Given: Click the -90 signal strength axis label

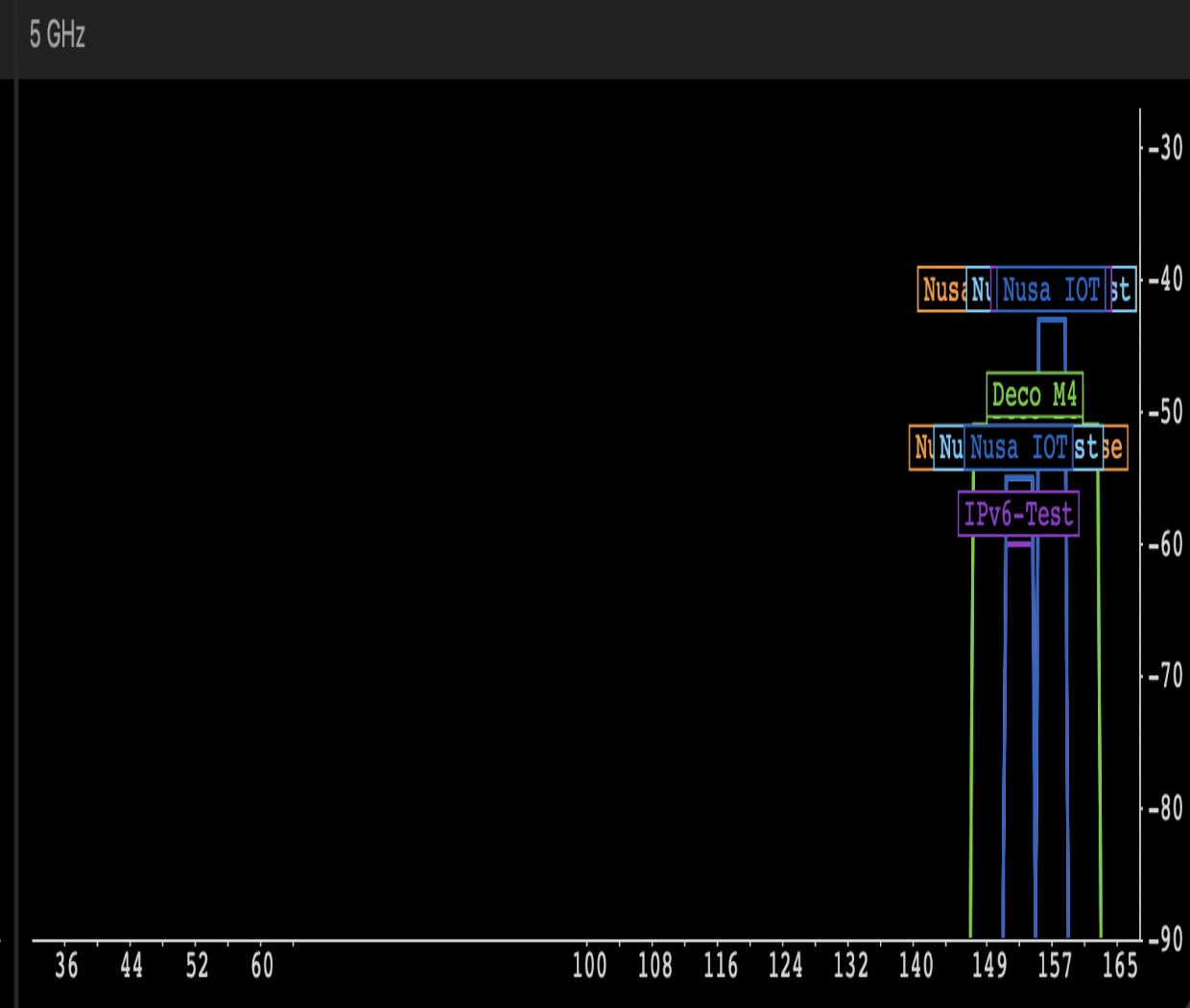Looking at the screenshot, I should [1166, 940].
